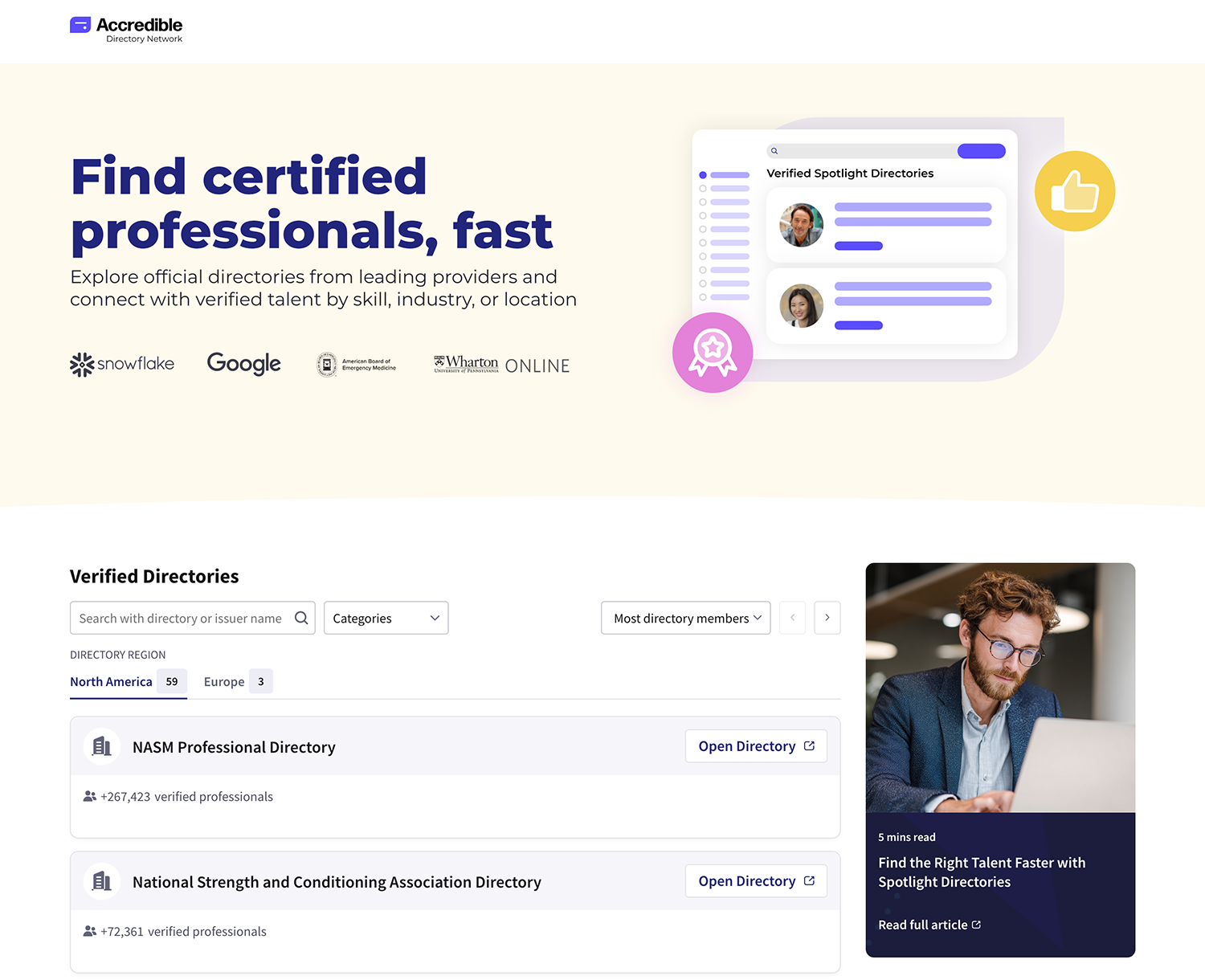
Task: Click the 3 count badge on Europe
Action: pos(261,681)
